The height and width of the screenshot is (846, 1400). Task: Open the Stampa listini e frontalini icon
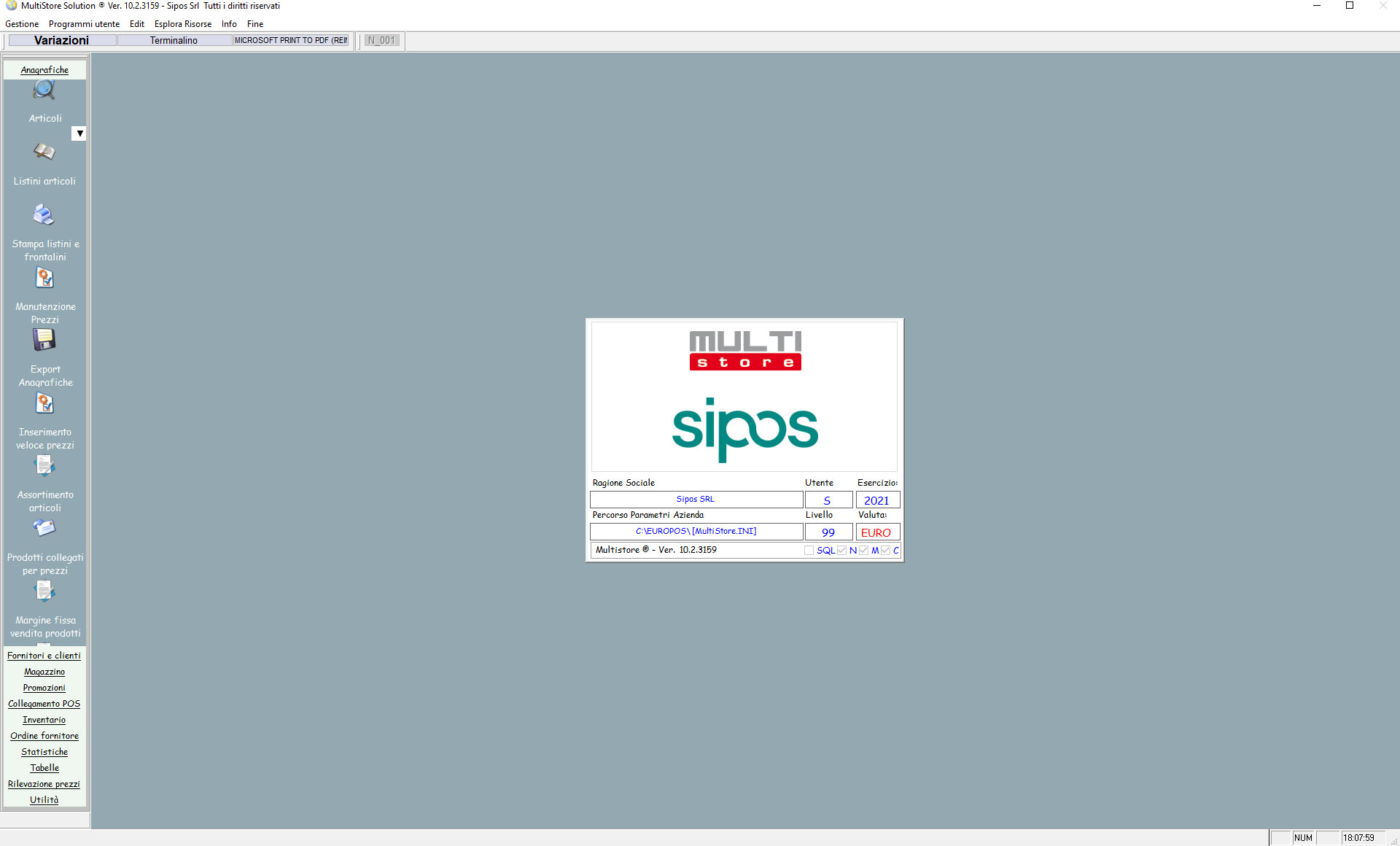tap(44, 215)
